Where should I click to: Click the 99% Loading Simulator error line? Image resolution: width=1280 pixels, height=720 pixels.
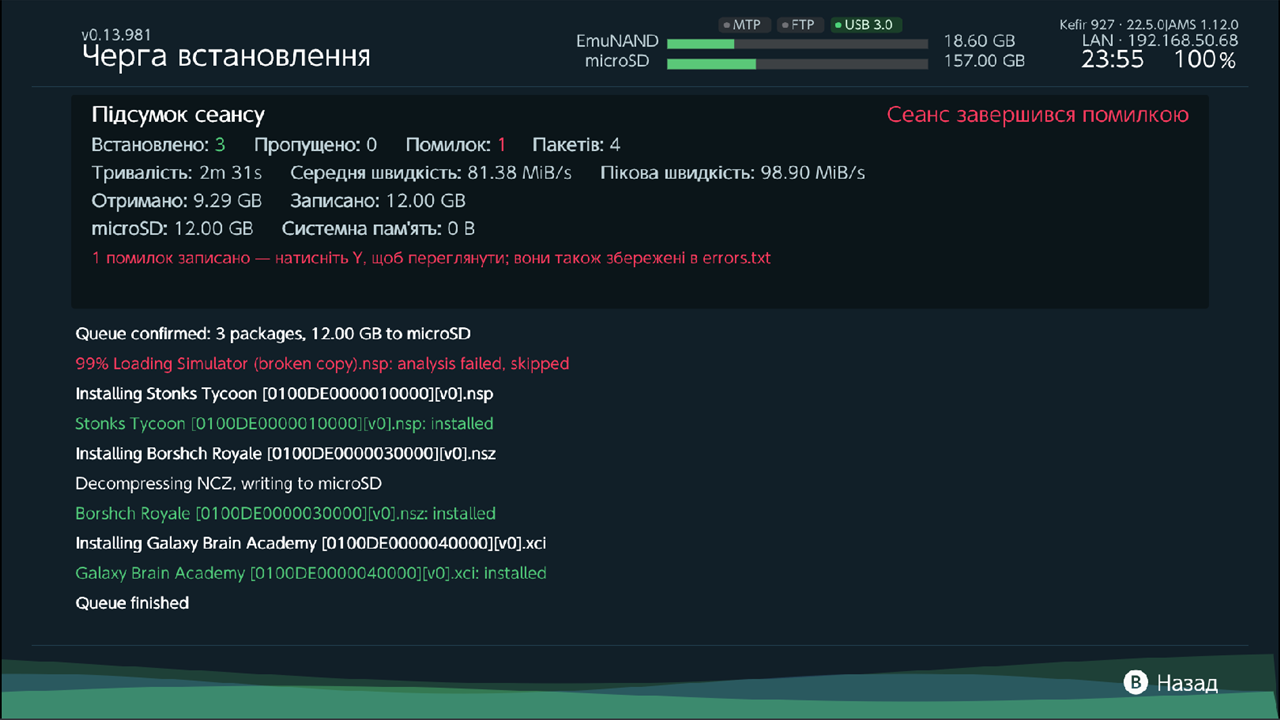point(322,363)
